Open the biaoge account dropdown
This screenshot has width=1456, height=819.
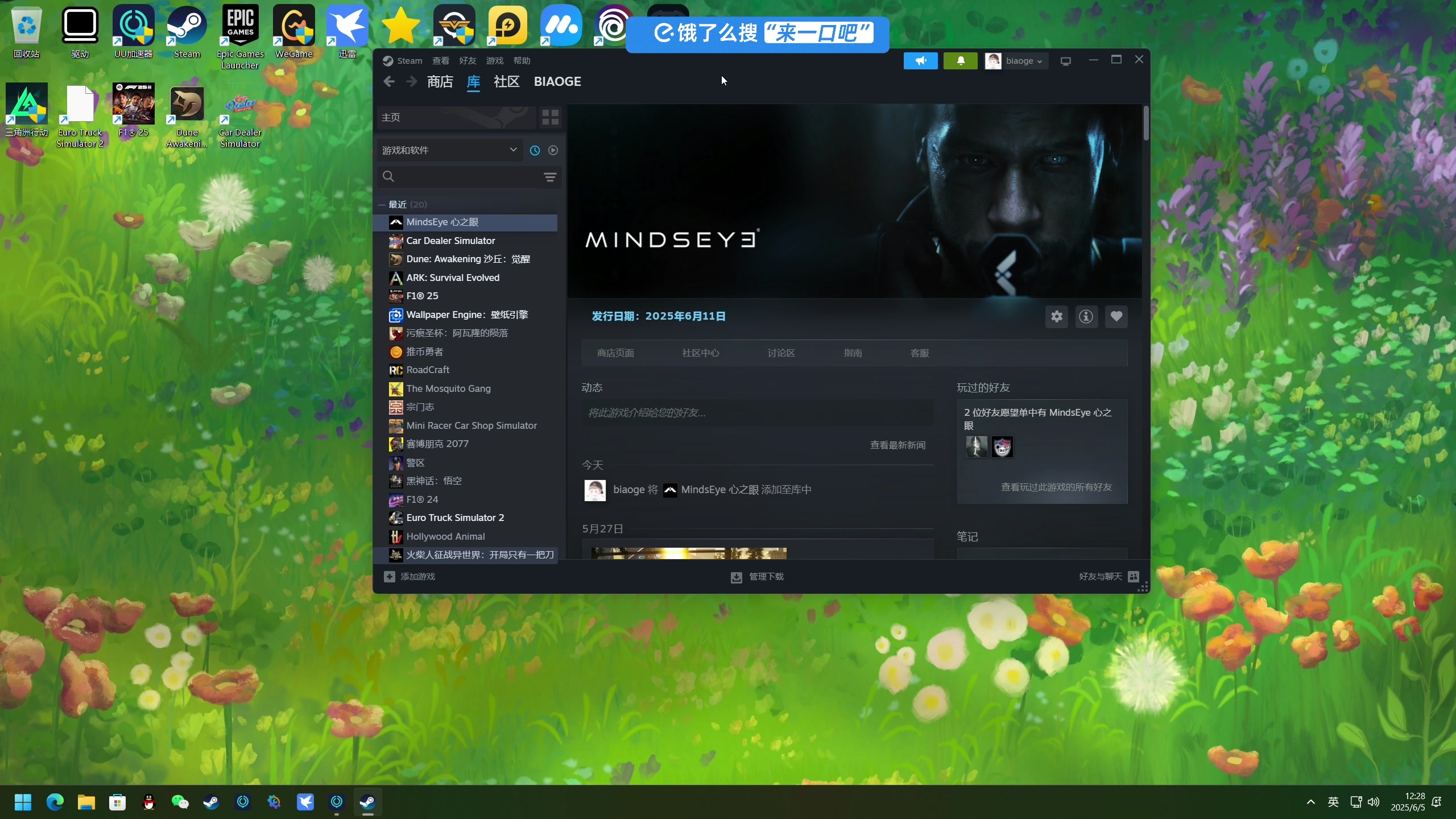tap(1016, 61)
